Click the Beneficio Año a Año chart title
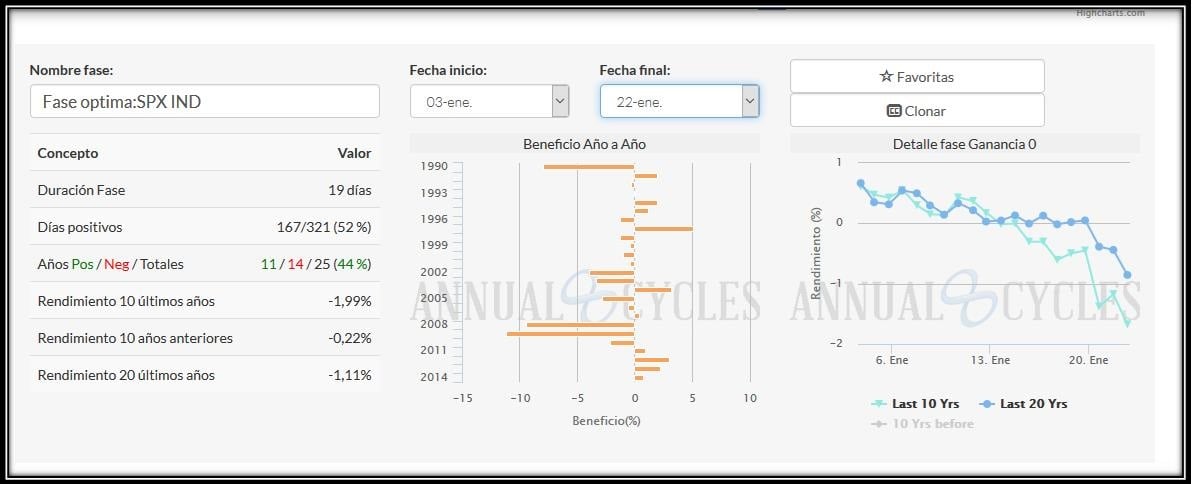The image size is (1192, 484). [x=584, y=144]
